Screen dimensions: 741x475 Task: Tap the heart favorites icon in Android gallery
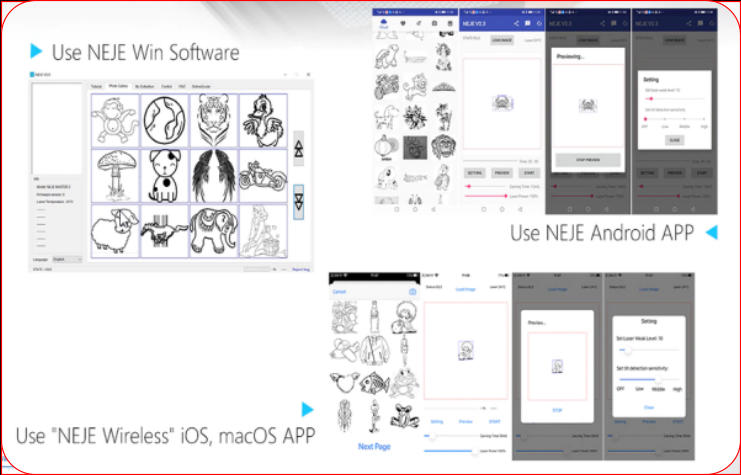coord(401,22)
